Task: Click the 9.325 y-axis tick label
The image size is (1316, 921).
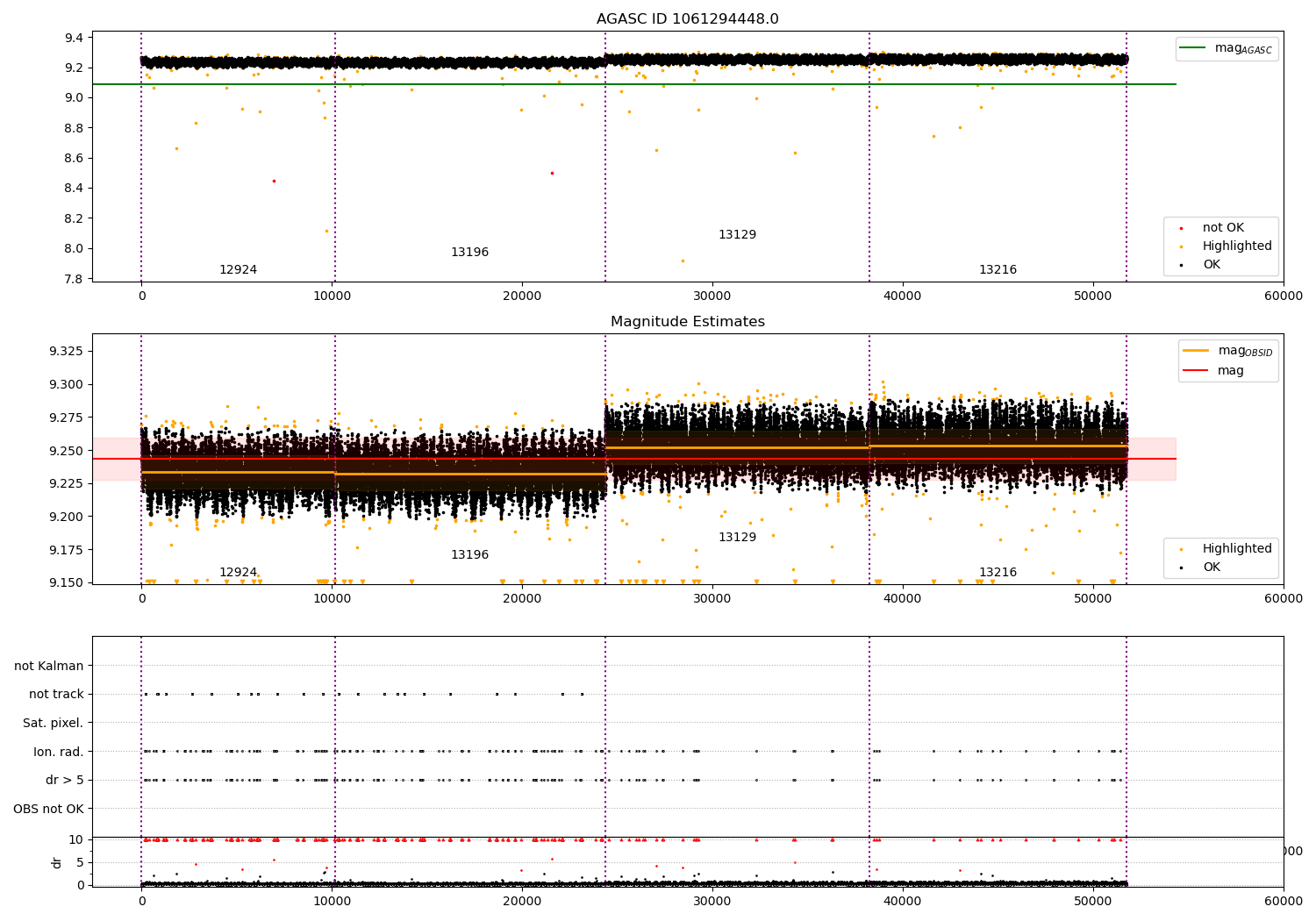Action: [x=66, y=351]
